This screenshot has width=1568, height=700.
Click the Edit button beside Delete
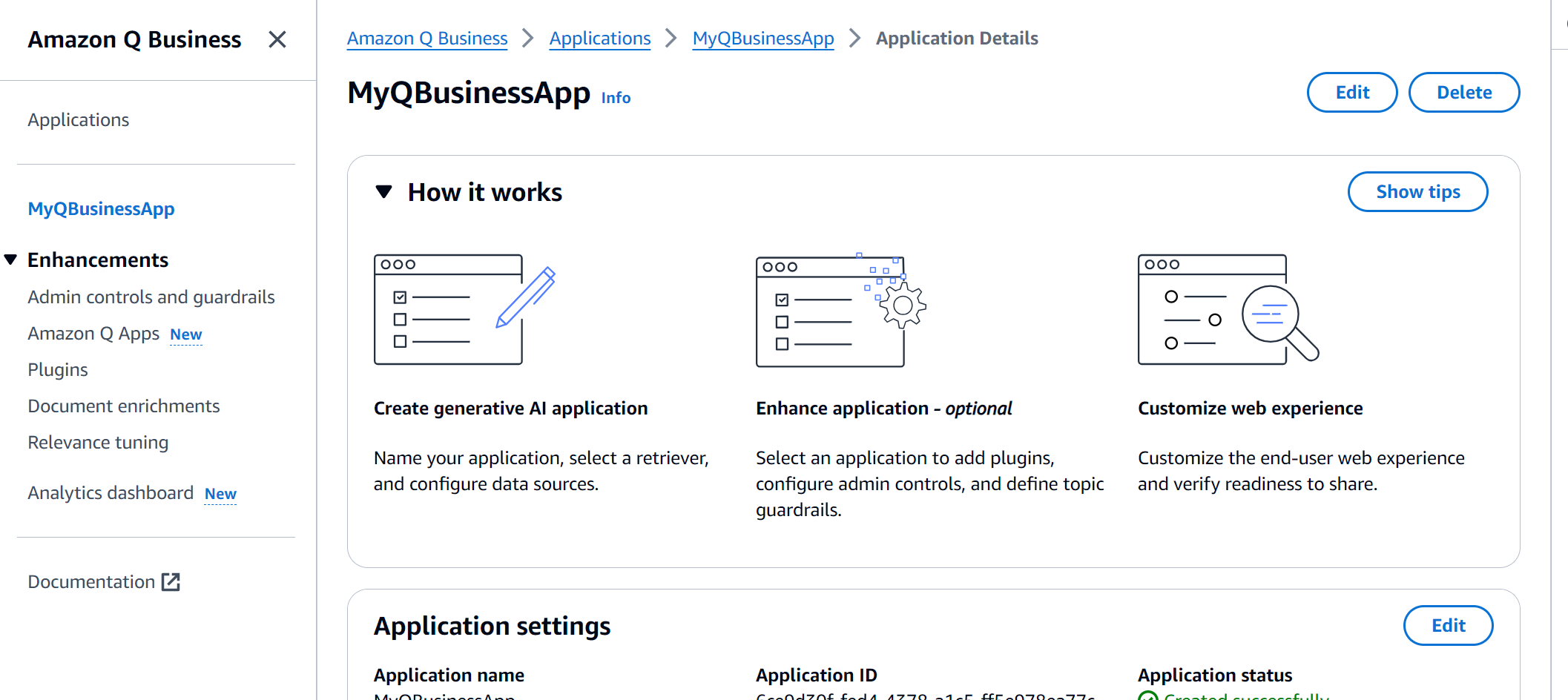click(1352, 93)
